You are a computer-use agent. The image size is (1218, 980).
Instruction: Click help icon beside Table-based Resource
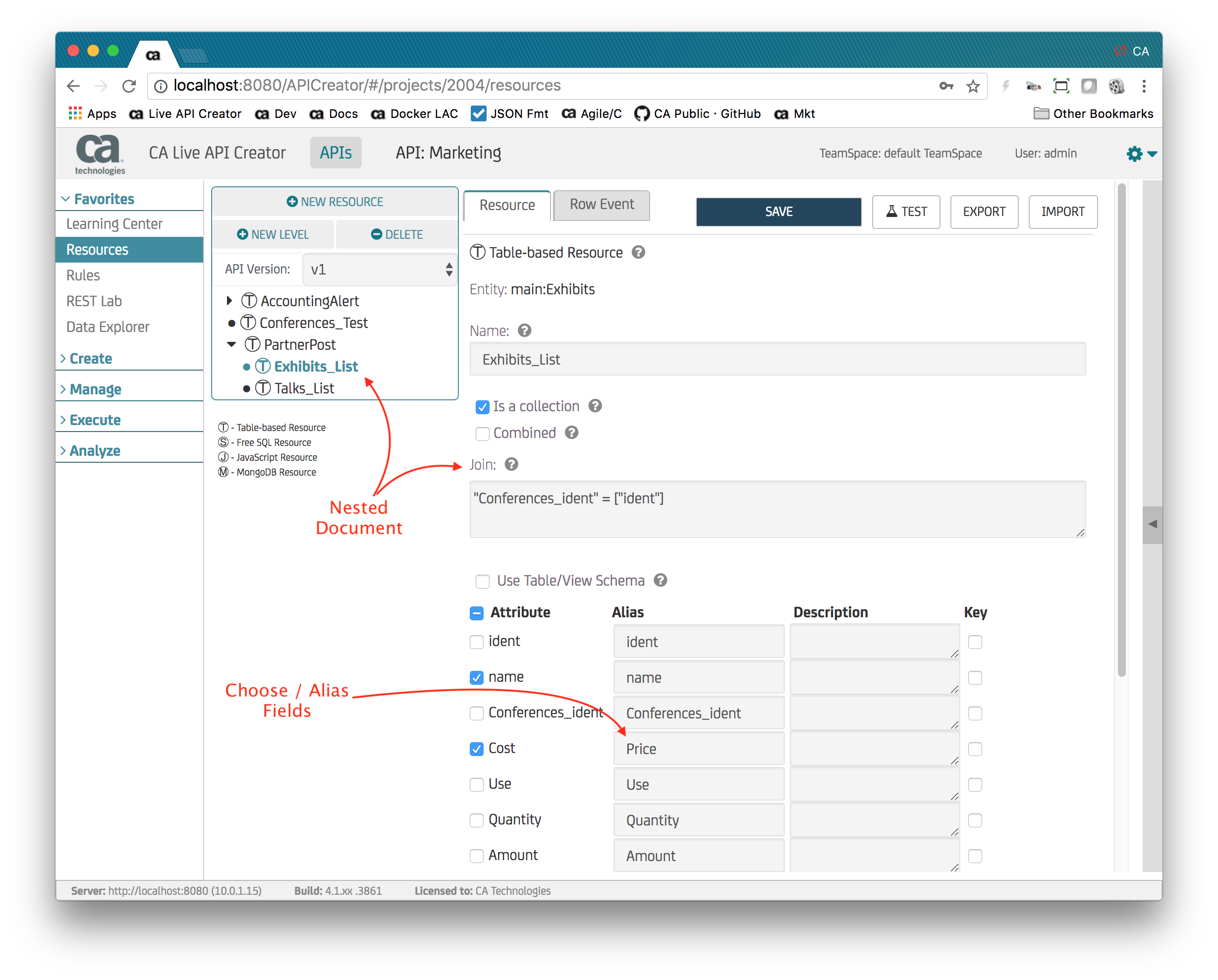tap(638, 253)
